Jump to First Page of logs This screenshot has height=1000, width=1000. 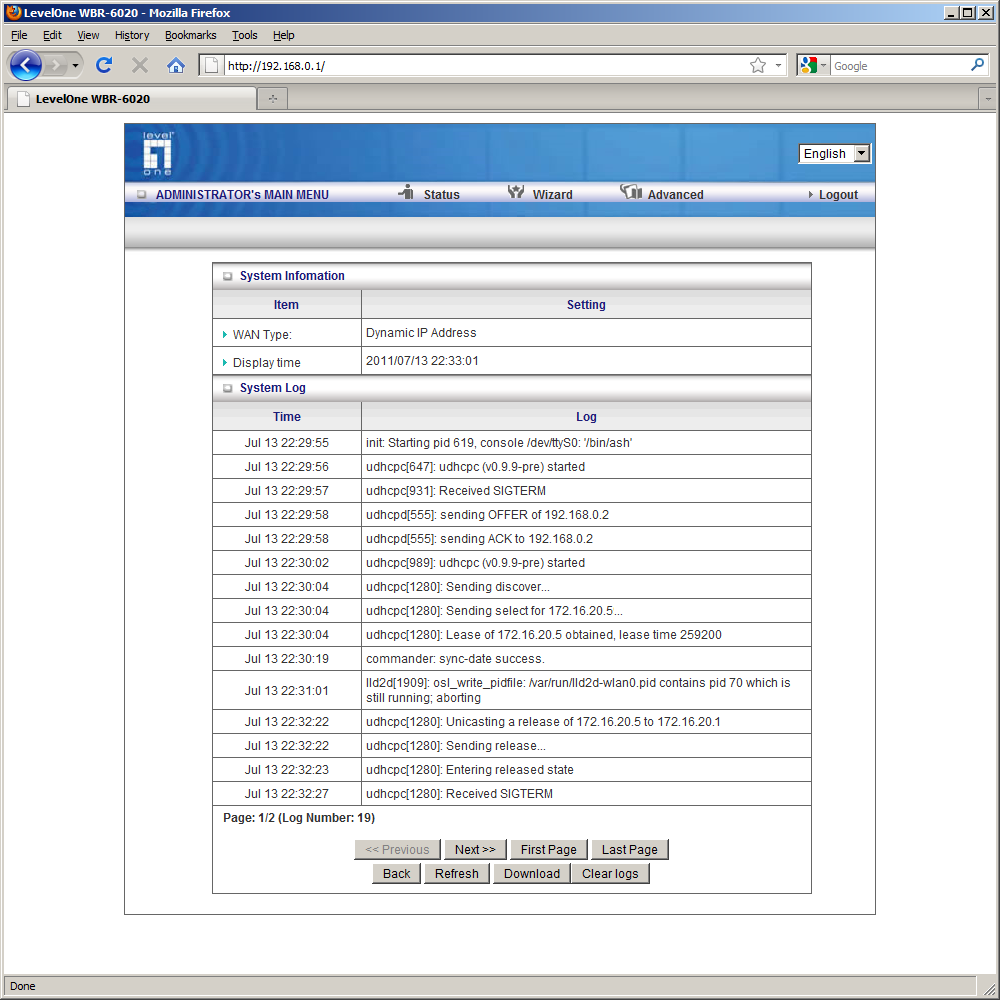(x=548, y=849)
